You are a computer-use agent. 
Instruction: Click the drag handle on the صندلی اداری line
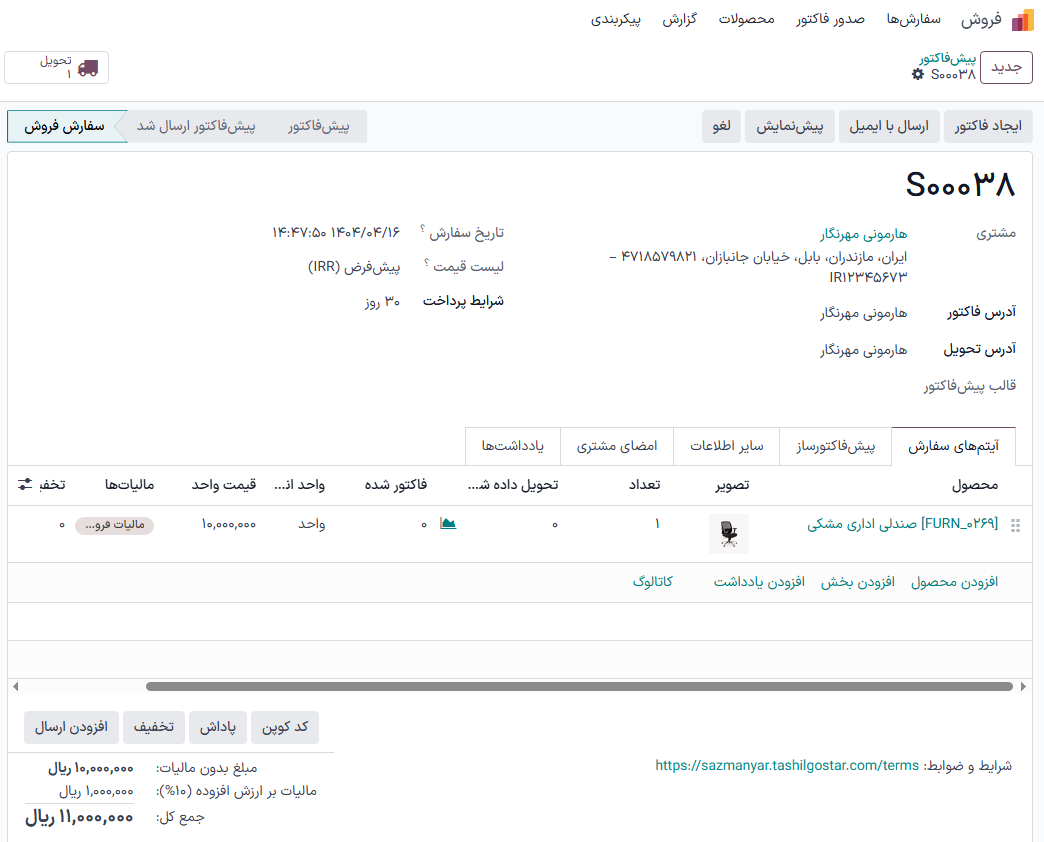coord(1015,527)
